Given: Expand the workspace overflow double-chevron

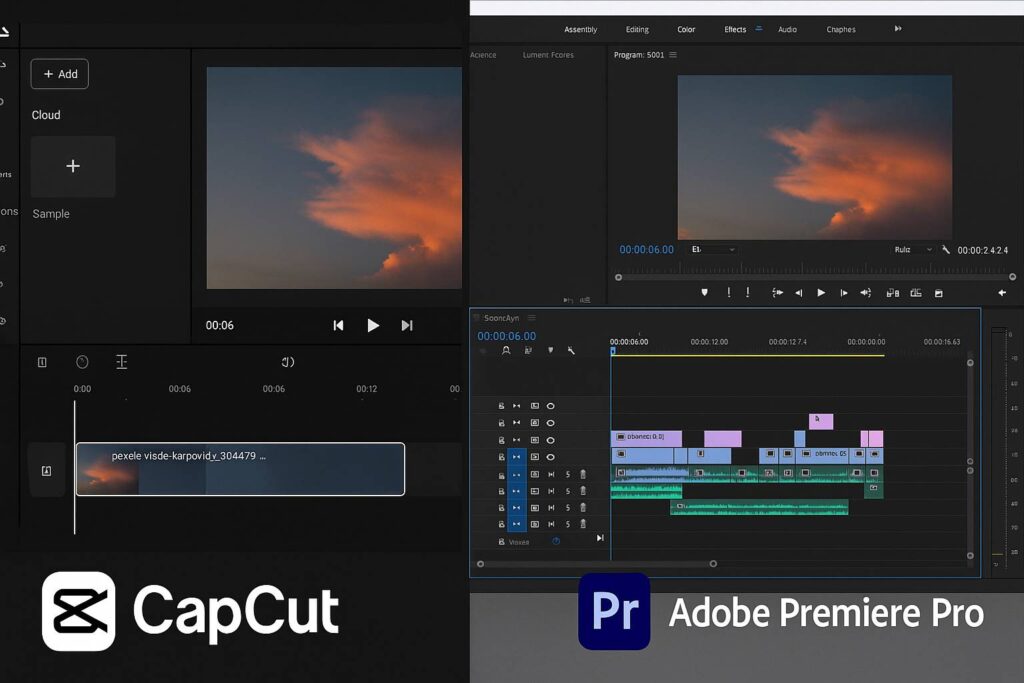Looking at the screenshot, I should tap(897, 29).
